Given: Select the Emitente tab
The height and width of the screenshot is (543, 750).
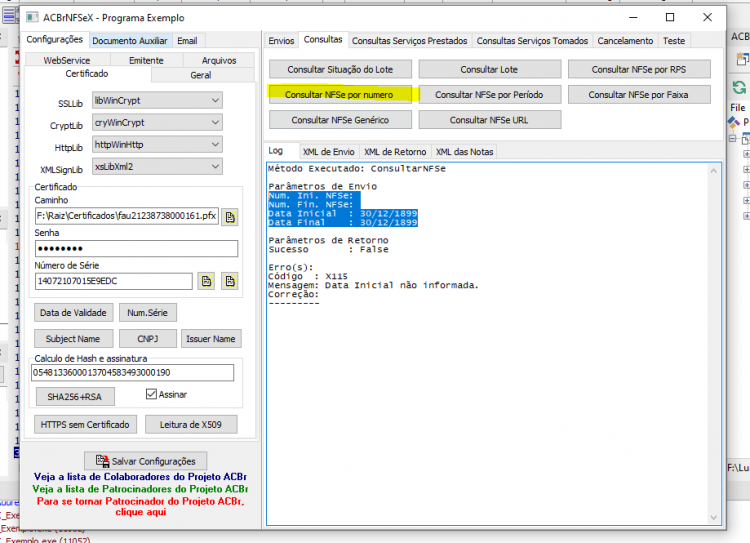Looking at the screenshot, I should coord(146,60).
